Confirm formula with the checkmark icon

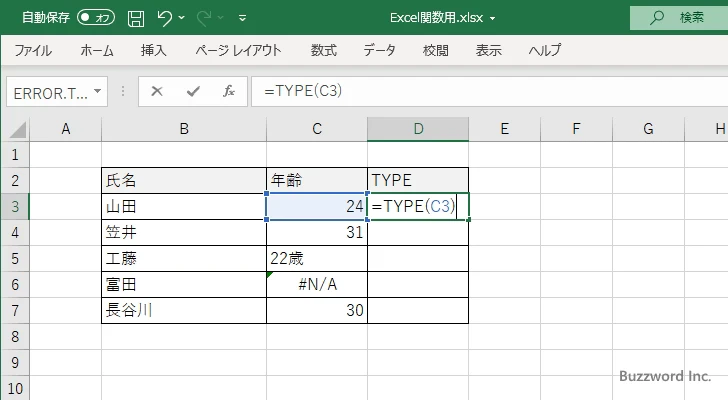tap(193, 91)
